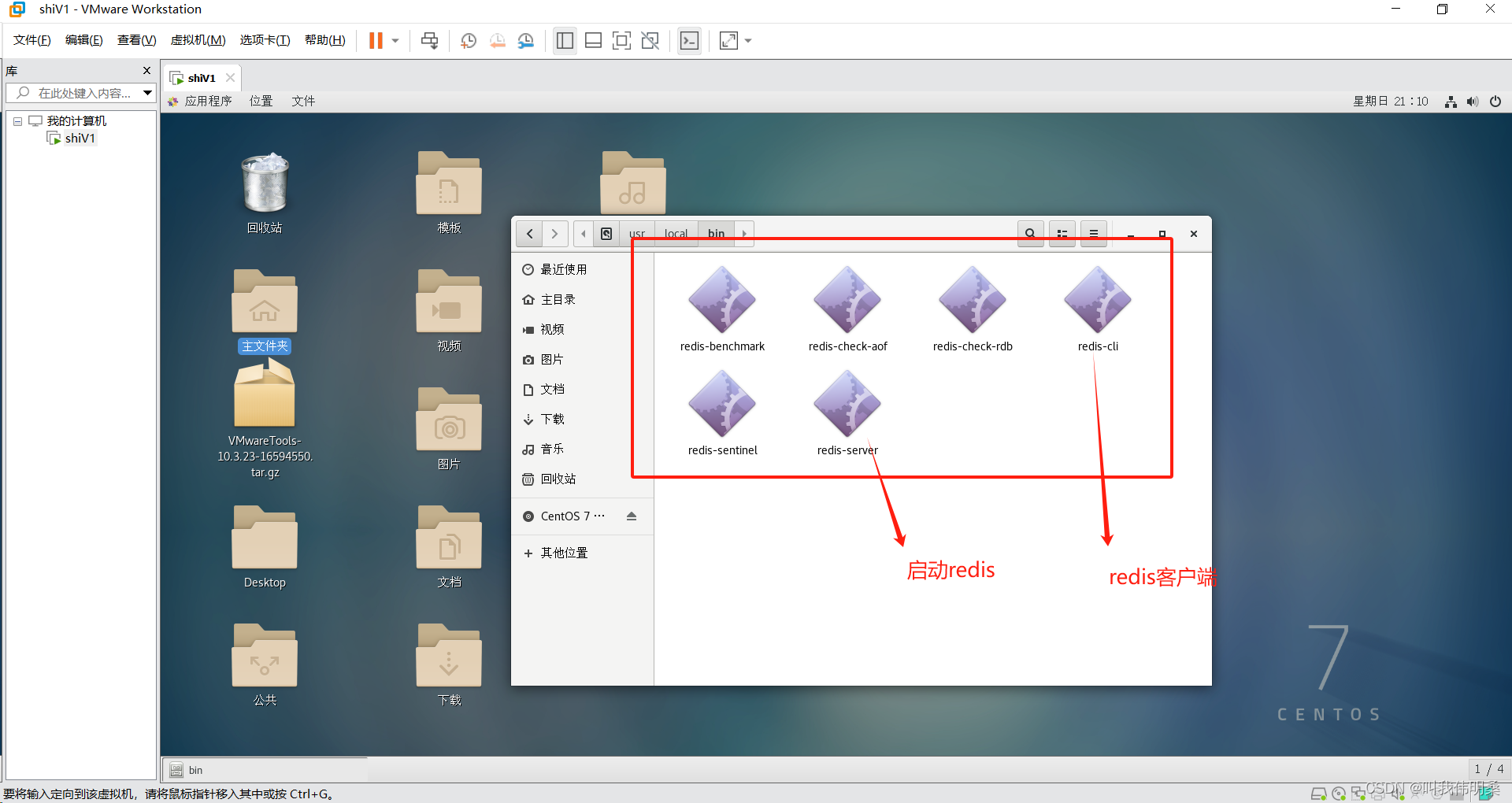Viewport: 1512px width, 803px height.
Task: Collapse the 我的计算机 tree node
Action: (x=17, y=121)
